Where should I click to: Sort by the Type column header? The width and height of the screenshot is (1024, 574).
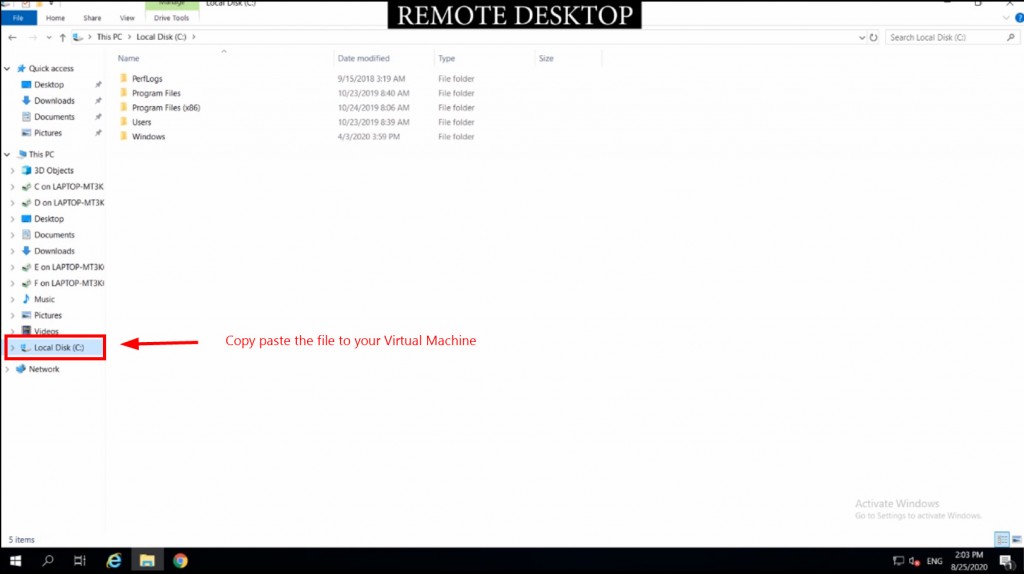(447, 59)
